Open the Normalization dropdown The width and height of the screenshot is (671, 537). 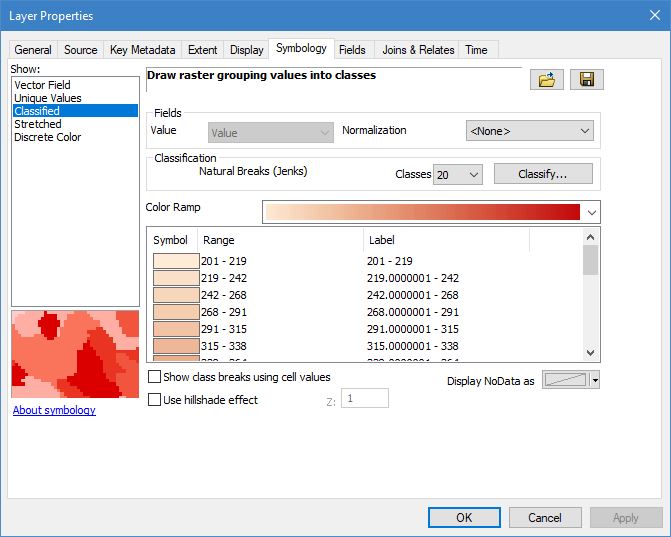[530, 131]
